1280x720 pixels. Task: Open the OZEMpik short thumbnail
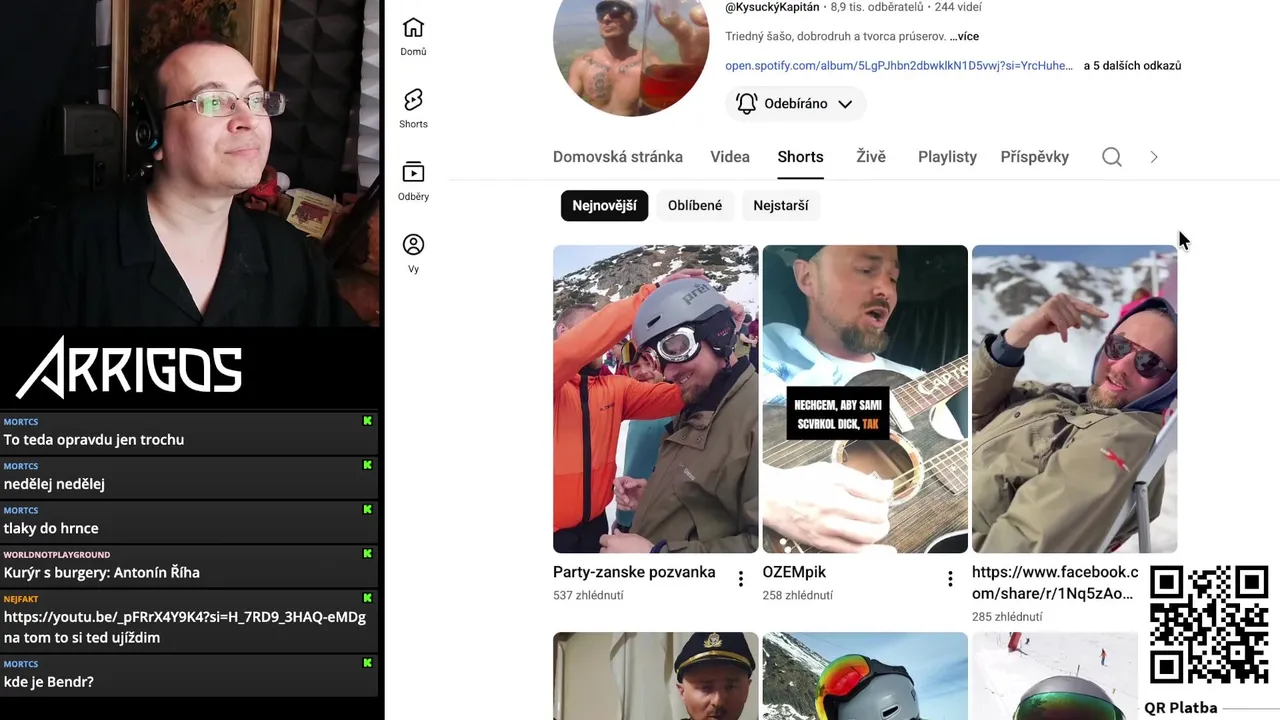pos(865,399)
